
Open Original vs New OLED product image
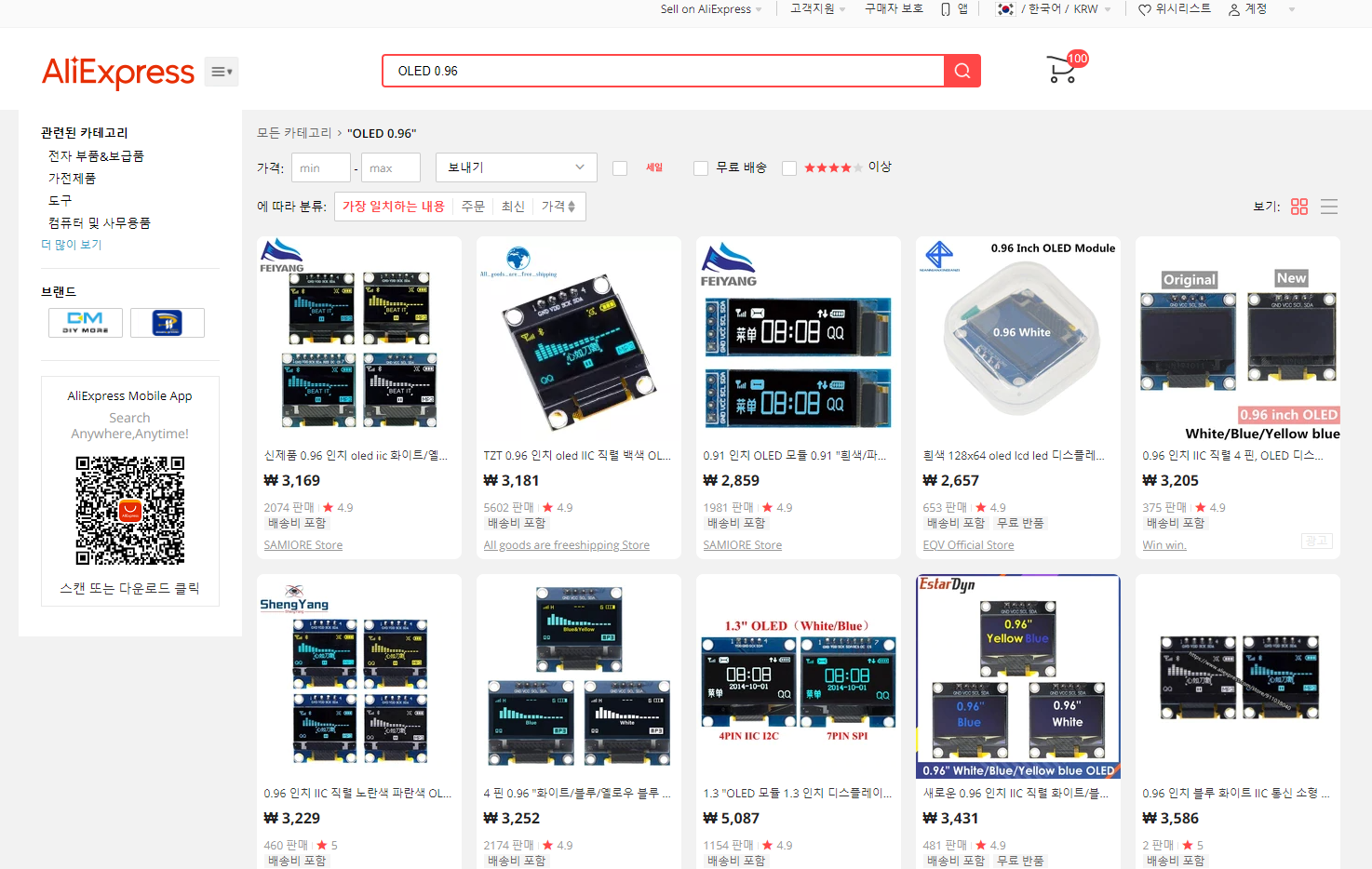(1238, 339)
